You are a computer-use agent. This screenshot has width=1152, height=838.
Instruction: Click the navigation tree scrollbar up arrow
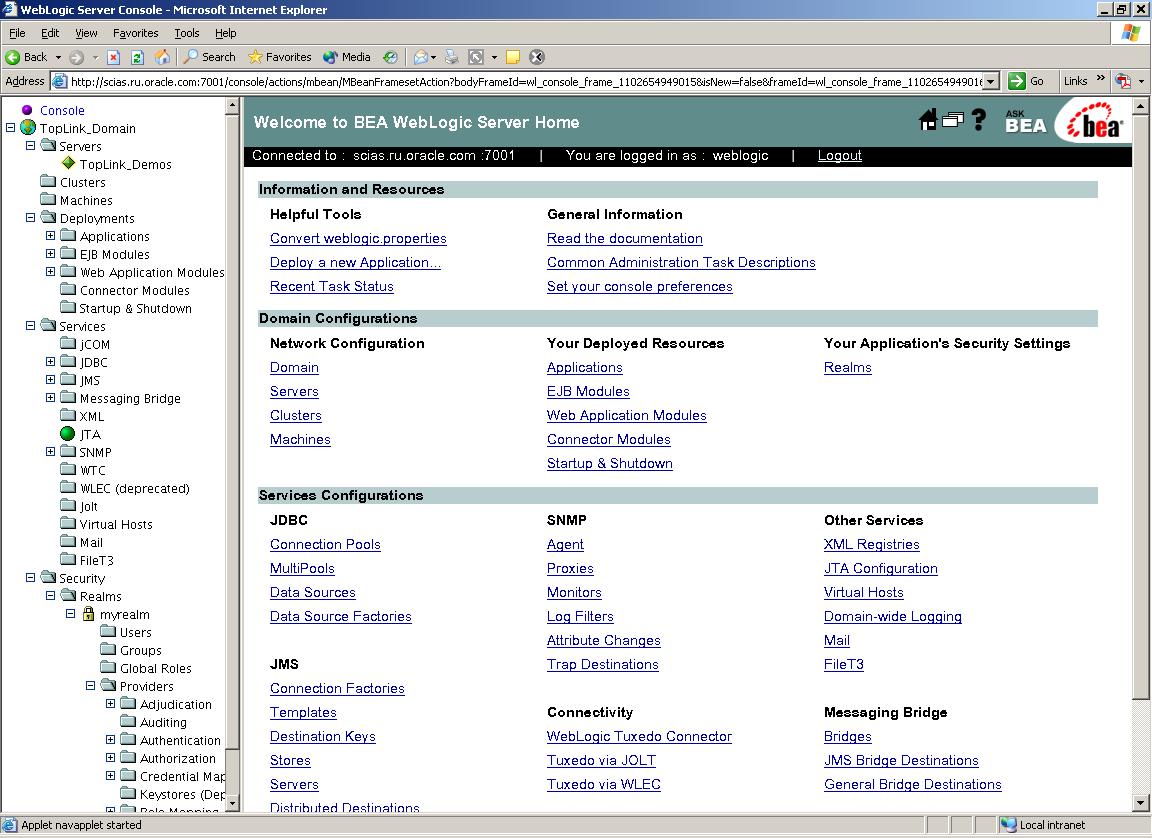click(232, 106)
